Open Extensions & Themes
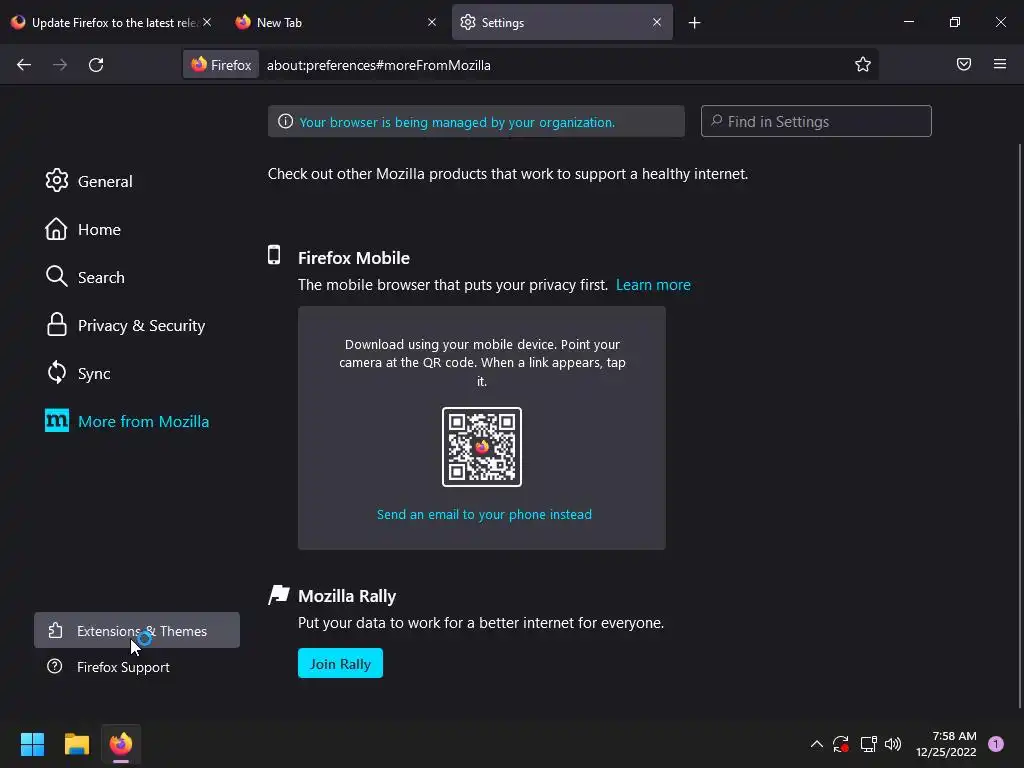This screenshot has height=768, width=1024. point(137,630)
